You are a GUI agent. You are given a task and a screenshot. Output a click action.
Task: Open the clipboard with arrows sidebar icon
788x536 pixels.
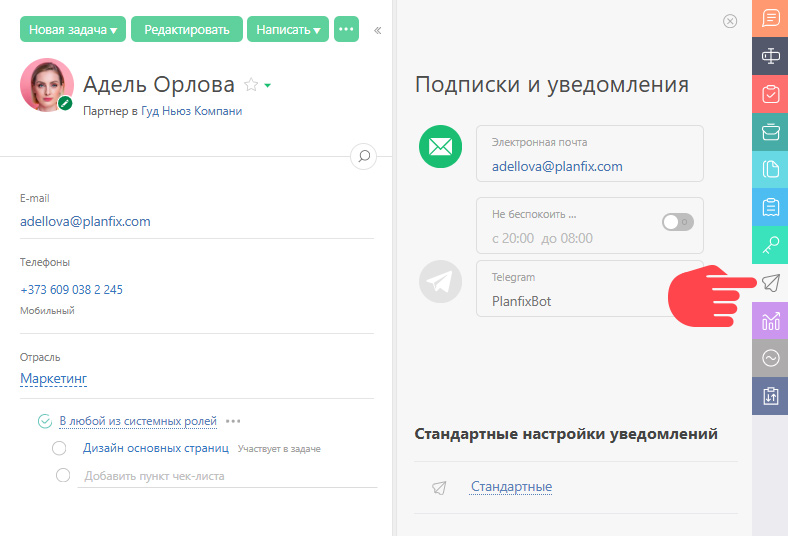[770, 396]
